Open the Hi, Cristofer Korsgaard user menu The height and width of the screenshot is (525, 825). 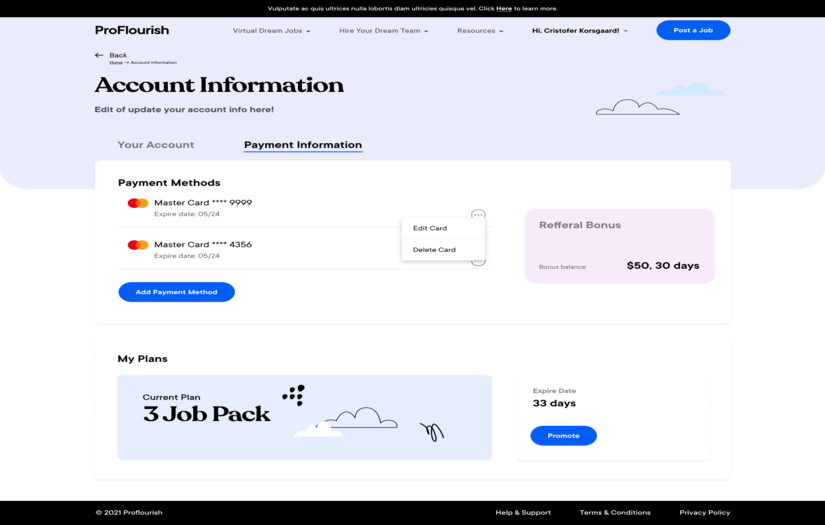point(579,31)
